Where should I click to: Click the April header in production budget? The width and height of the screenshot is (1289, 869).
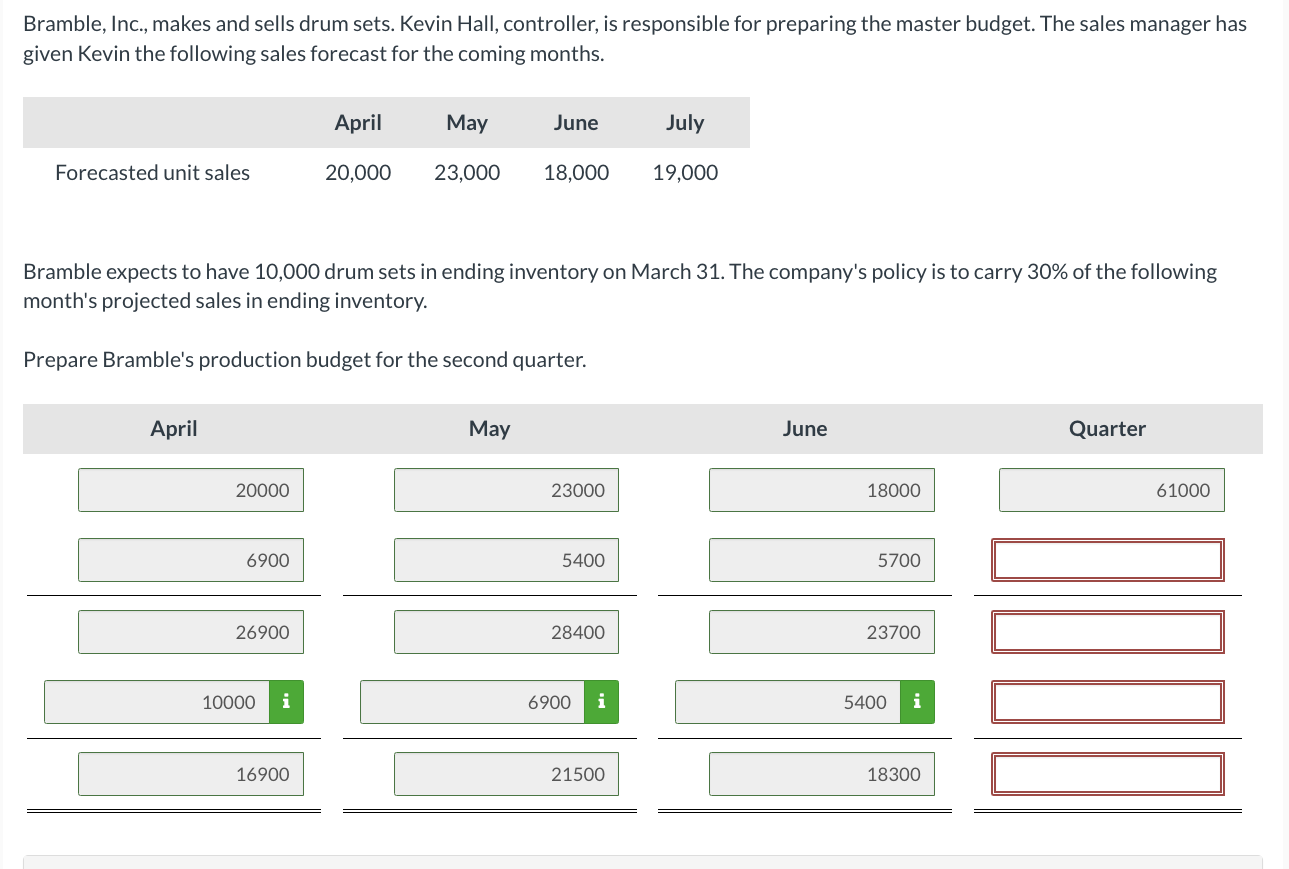point(174,429)
